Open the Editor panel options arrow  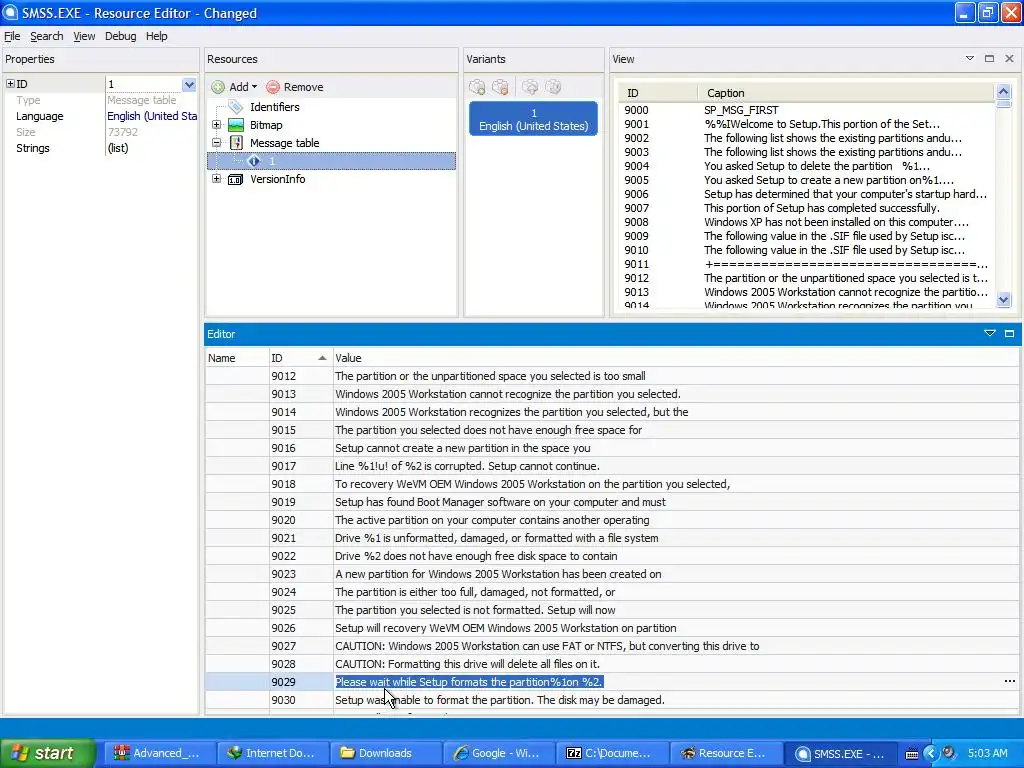pos(989,334)
